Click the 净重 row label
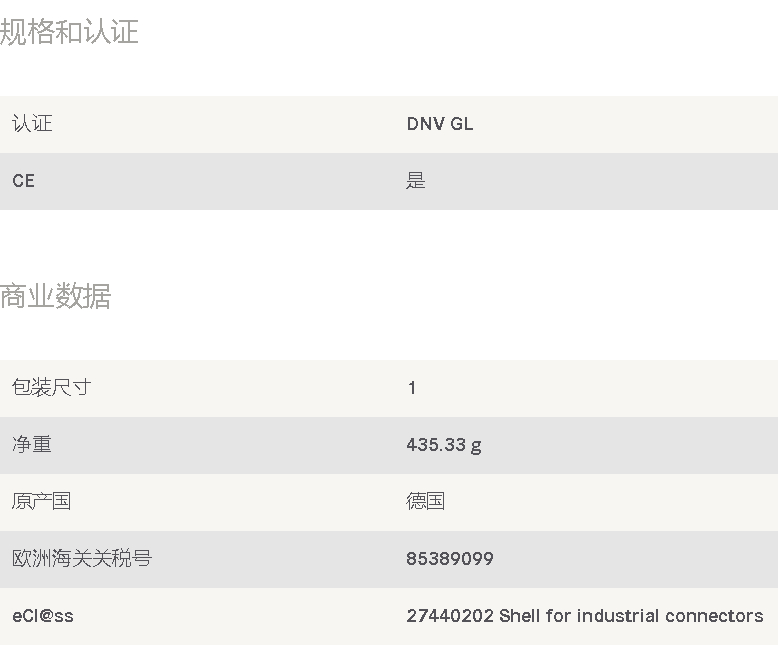The width and height of the screenshot is (778, 646). [x=32, y=445]
